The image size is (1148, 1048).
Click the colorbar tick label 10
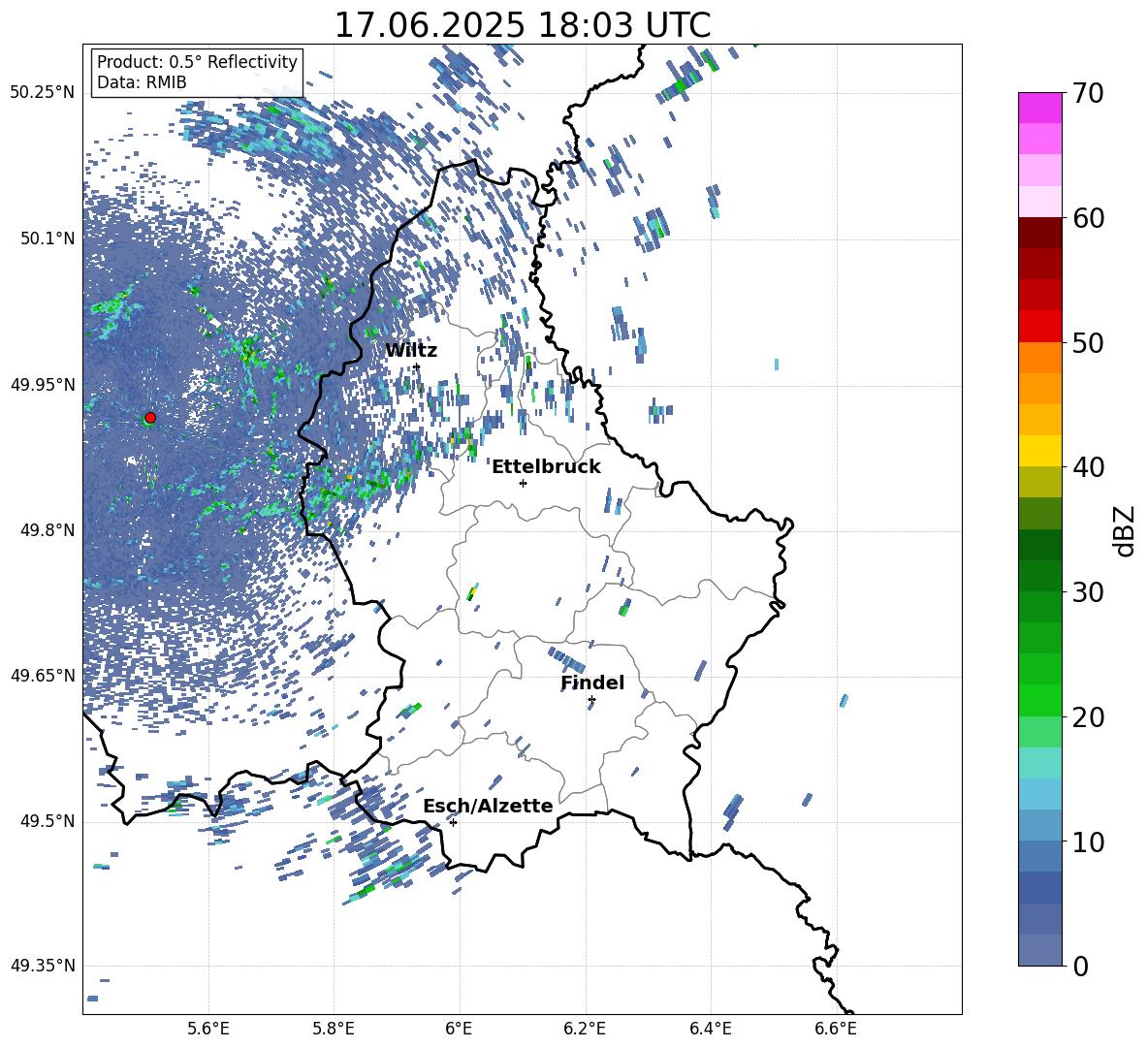pyautogui.click(x=1088, y=842)
